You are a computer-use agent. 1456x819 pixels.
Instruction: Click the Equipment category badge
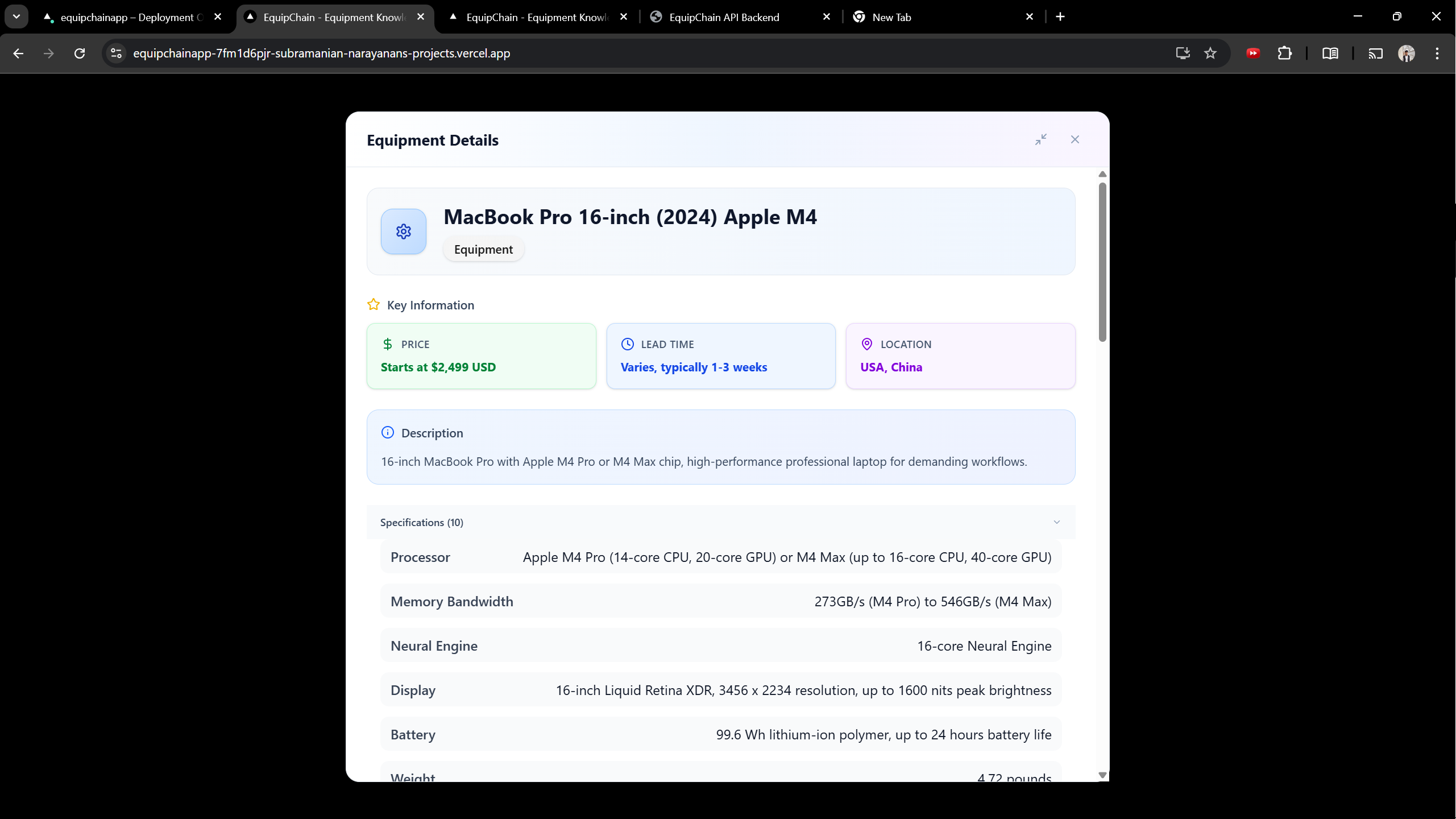pos(483,250)
